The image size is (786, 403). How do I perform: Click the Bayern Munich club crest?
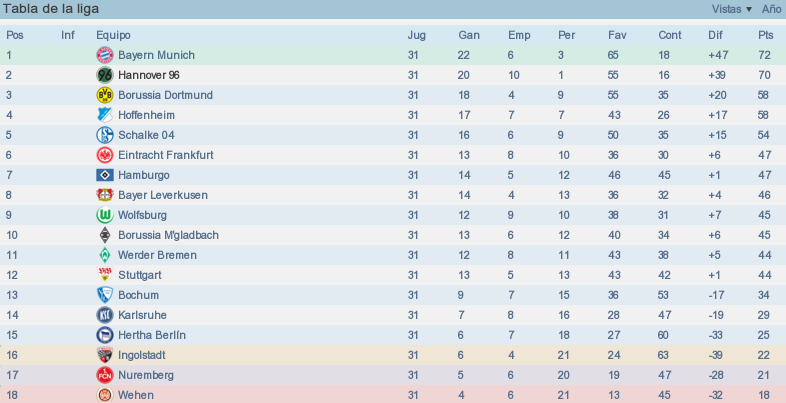coord(105,55)
